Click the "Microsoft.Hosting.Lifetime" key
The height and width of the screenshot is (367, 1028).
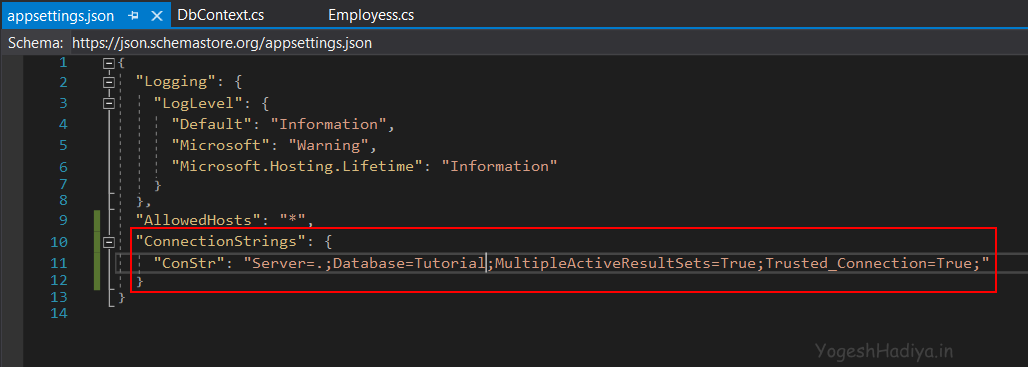pos(297,166)
